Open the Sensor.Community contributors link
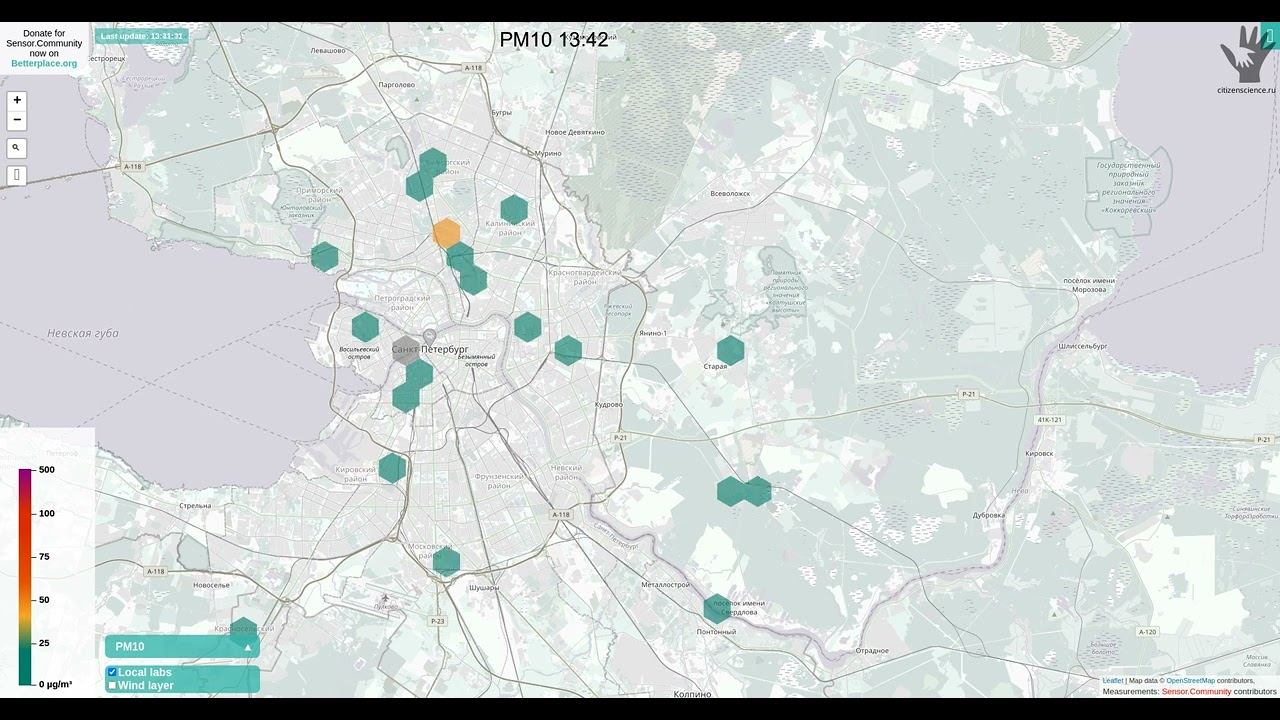This screenshot has width=1280, height=720. pos(1196,692)
